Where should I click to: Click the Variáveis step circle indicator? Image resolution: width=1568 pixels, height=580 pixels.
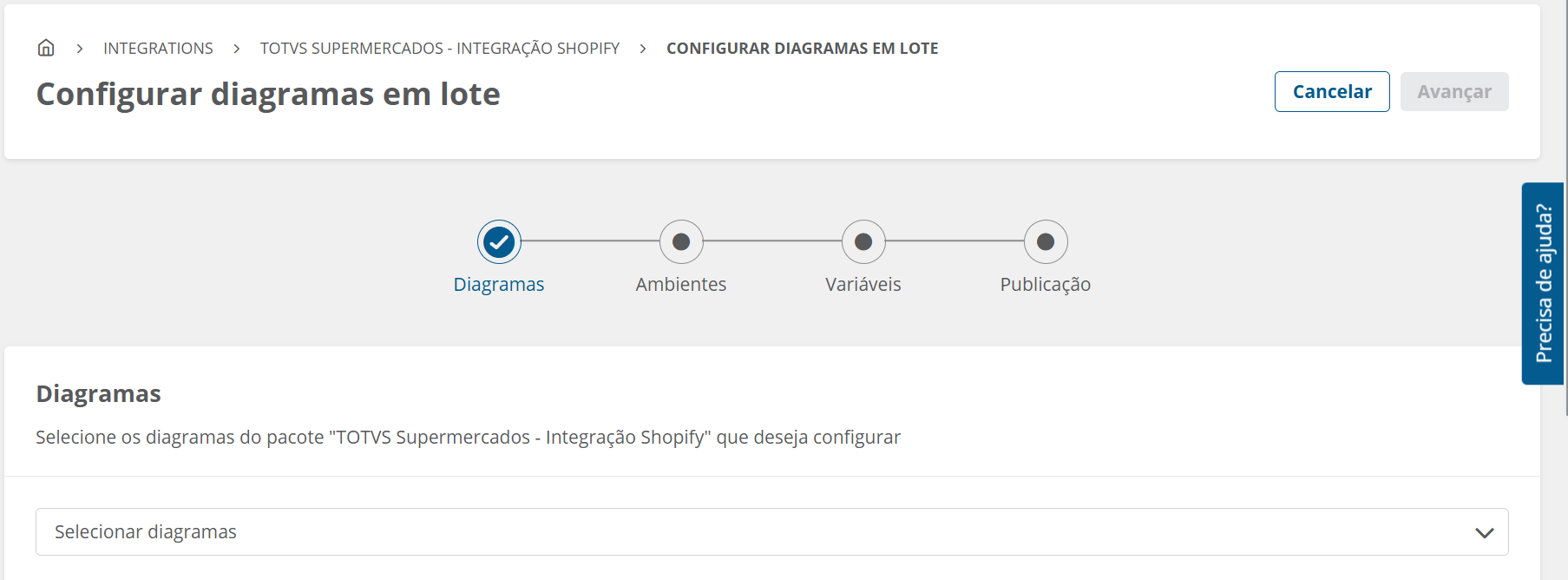(x=863, y=242)
